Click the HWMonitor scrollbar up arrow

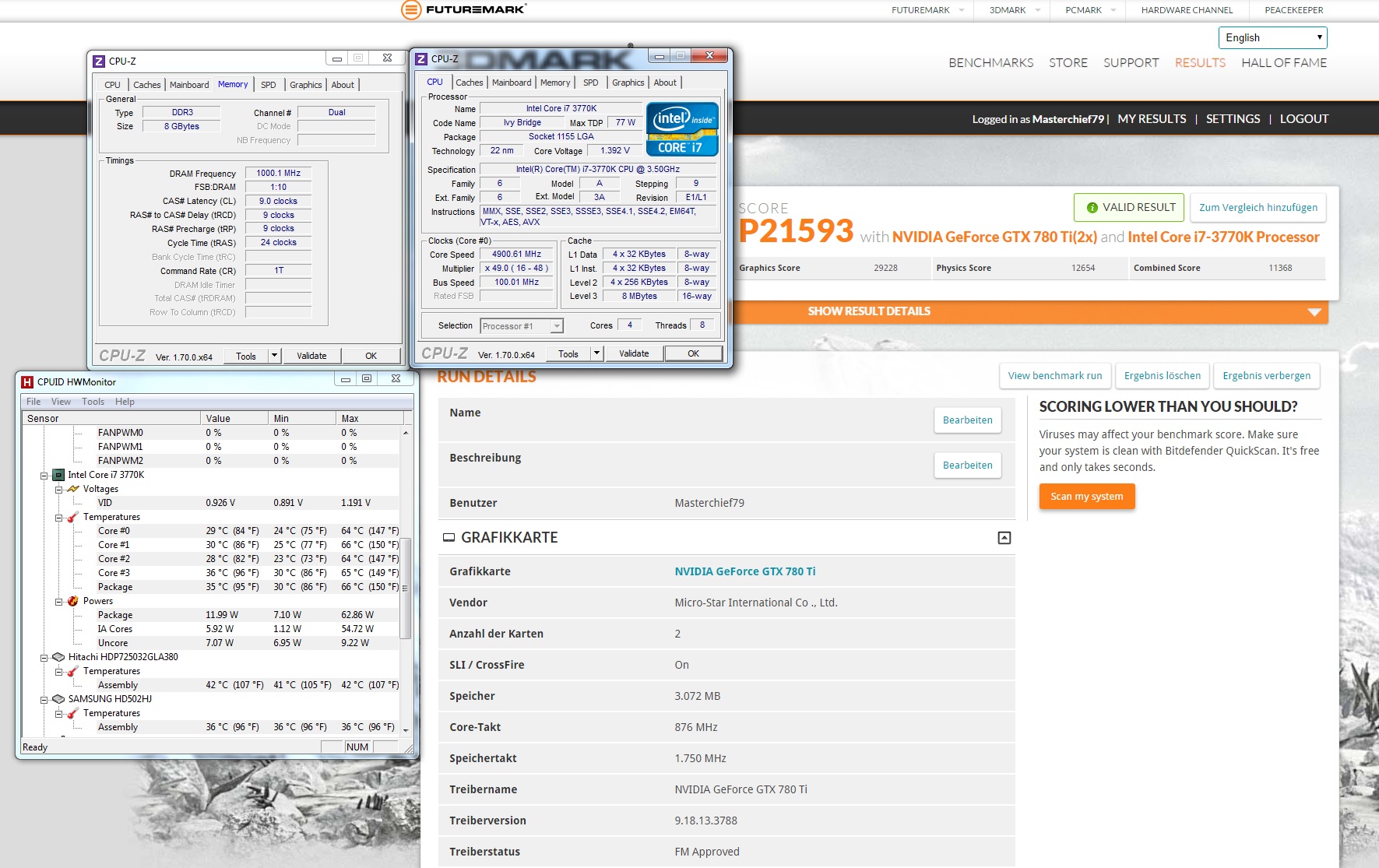[x=405, y=433]
